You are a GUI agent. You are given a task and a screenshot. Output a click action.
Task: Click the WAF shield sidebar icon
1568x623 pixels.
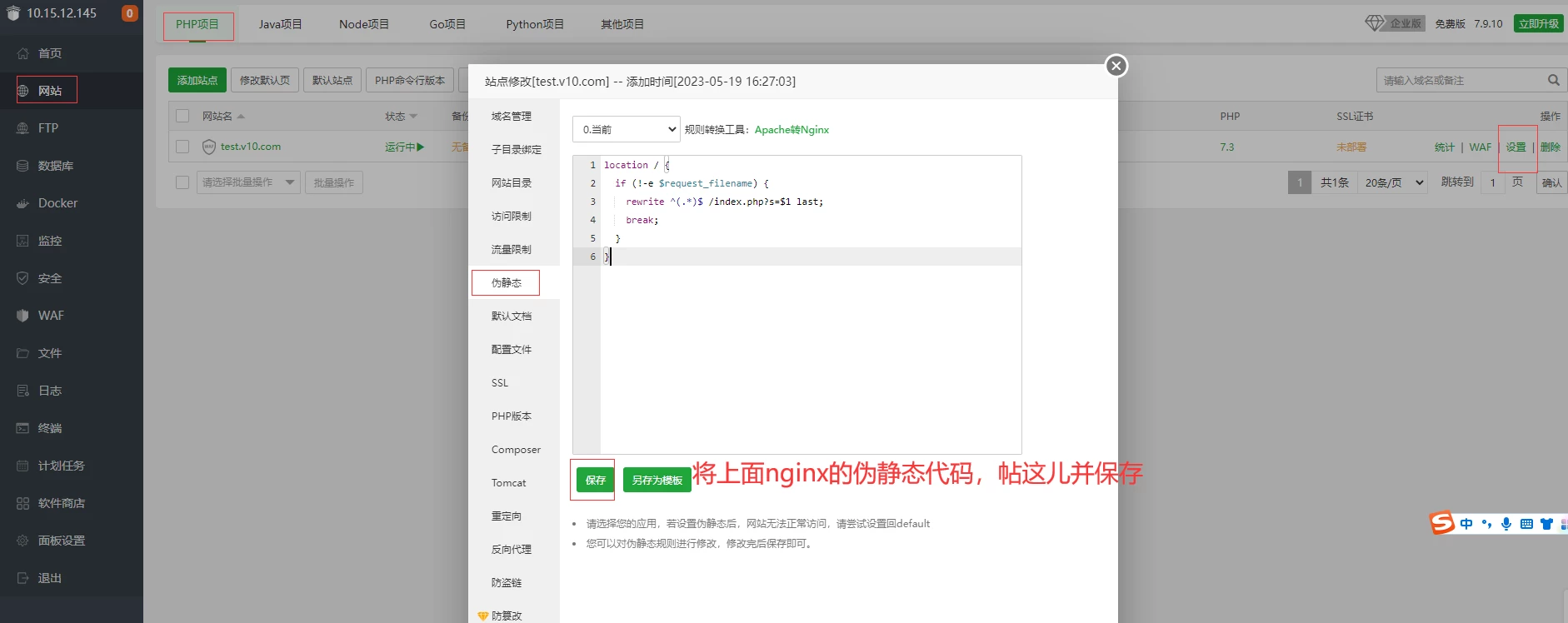point(22,316)
